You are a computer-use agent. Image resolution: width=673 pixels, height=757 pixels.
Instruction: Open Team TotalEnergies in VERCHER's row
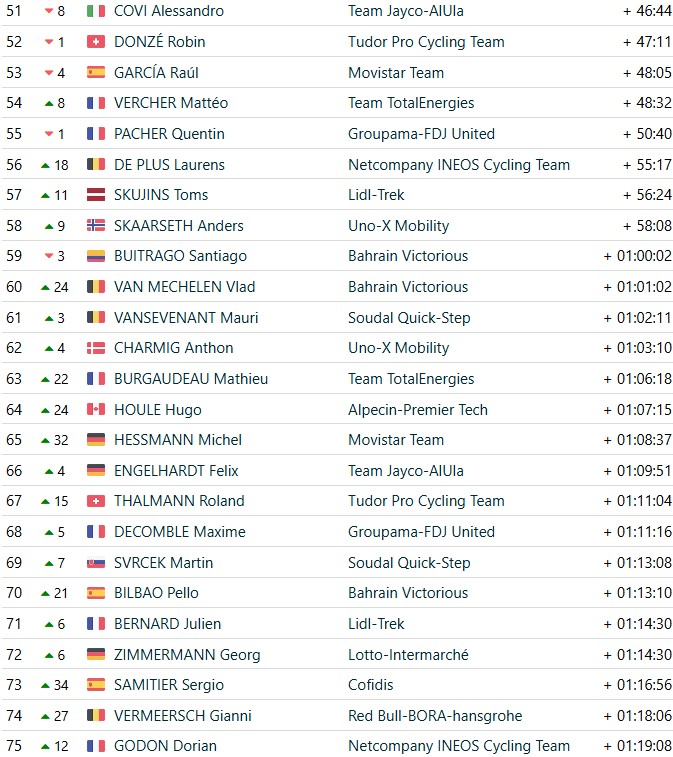pos(411,103)
